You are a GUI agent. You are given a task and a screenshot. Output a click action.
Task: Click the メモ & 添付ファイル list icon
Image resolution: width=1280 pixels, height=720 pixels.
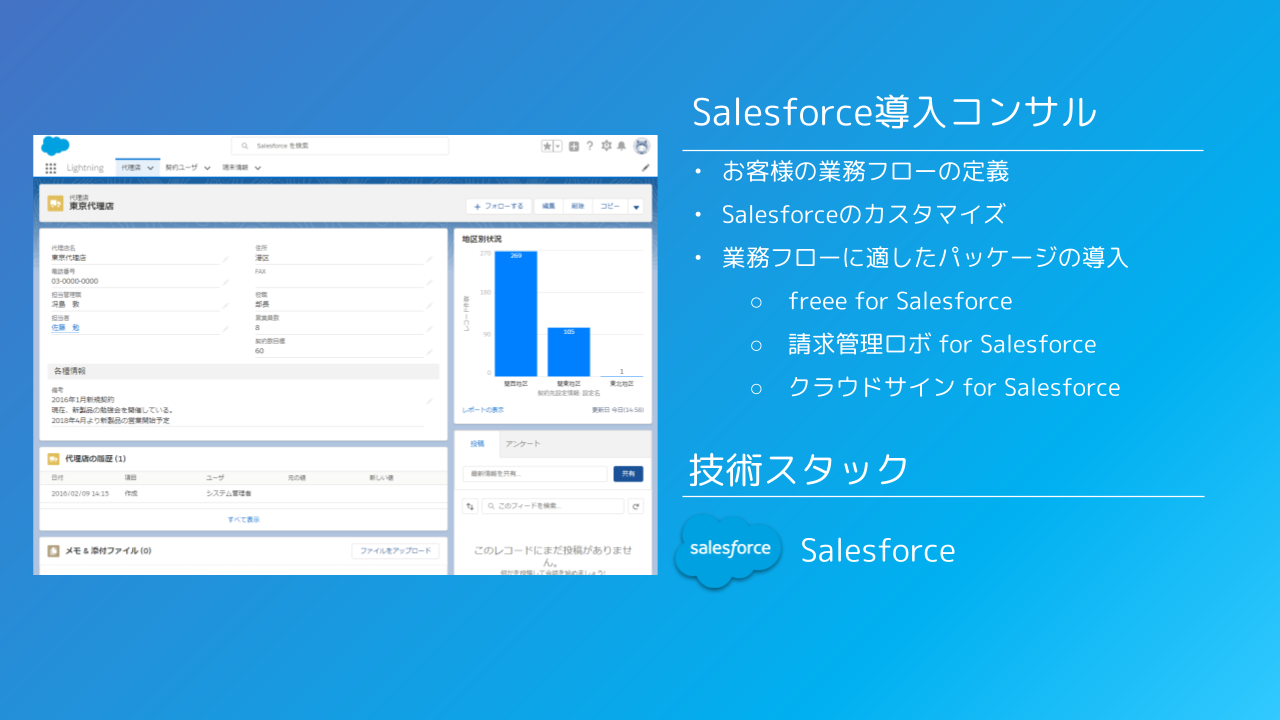click(x=53, y=551)
